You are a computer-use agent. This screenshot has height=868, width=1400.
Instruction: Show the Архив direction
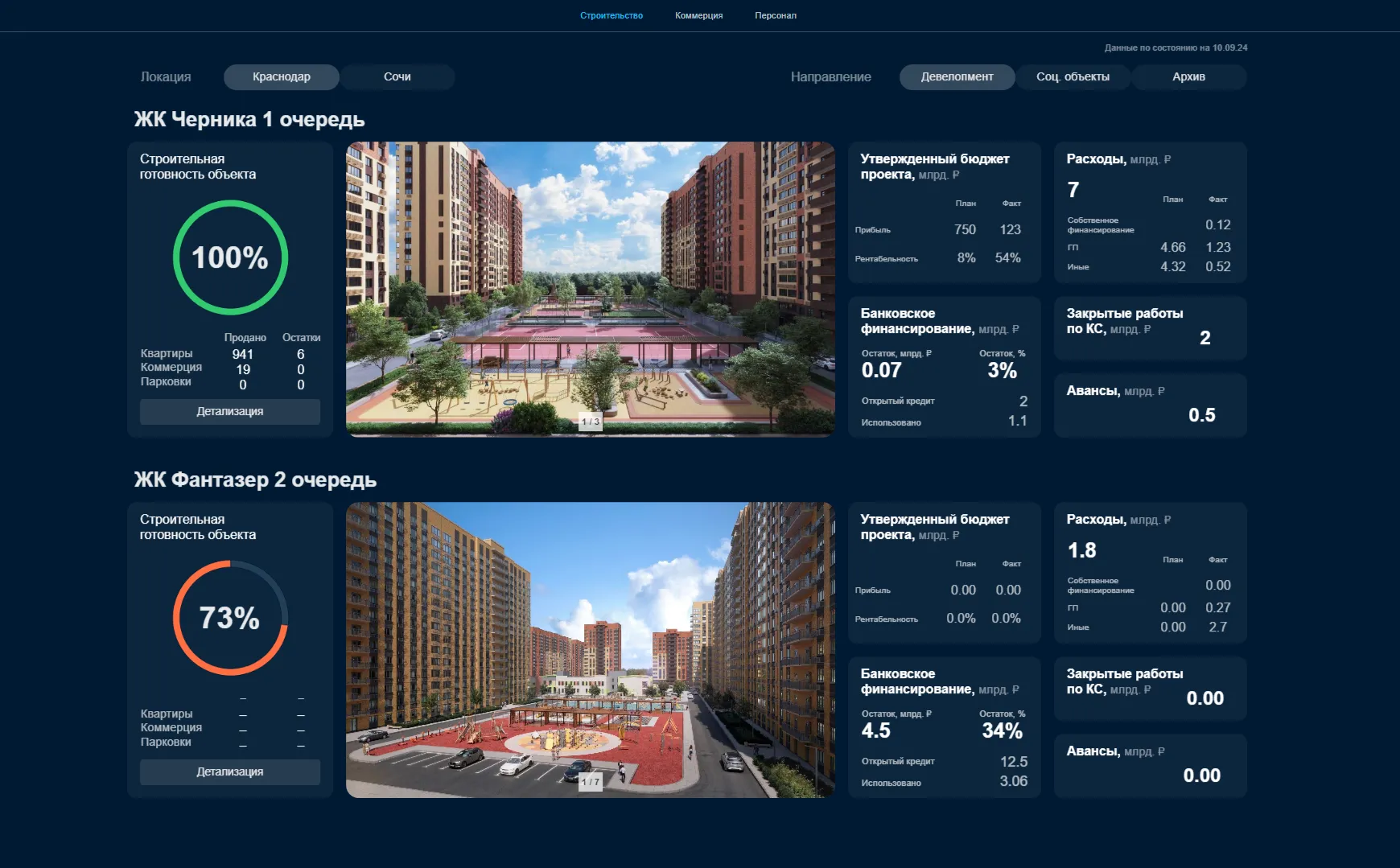[x=1188, y=76]
